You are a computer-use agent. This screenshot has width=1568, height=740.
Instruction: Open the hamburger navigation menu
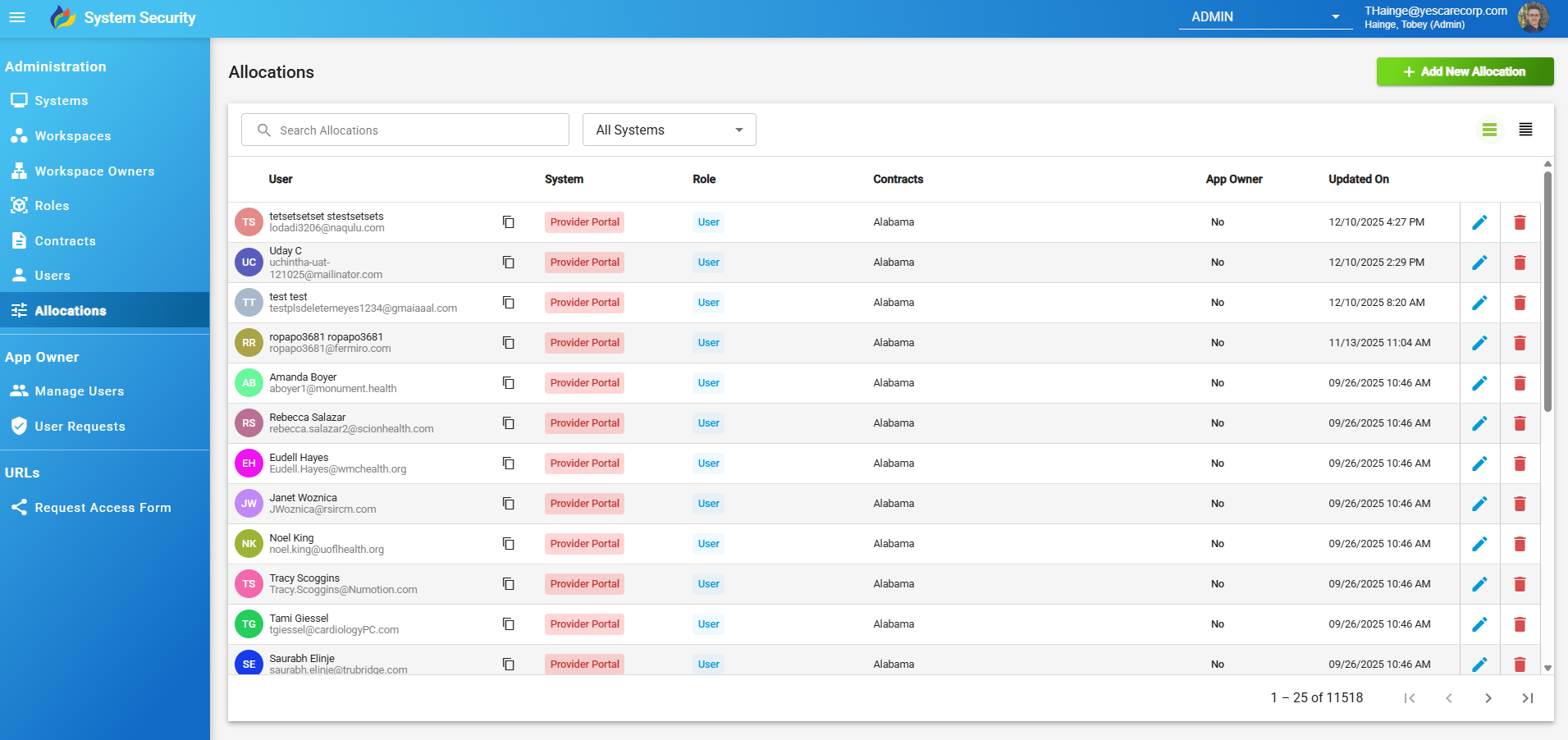17,17
